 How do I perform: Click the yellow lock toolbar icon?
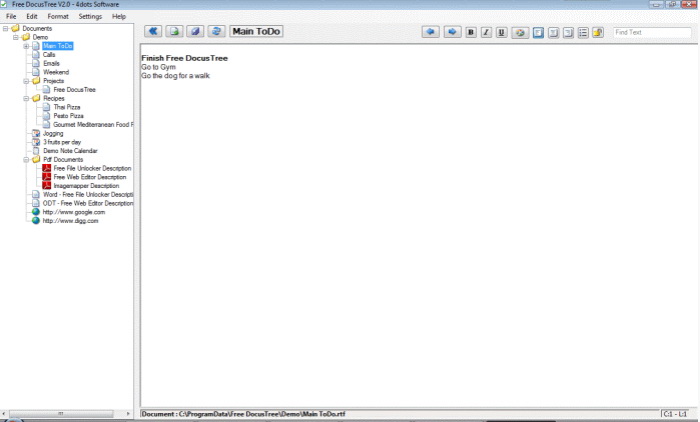(598, 33)
